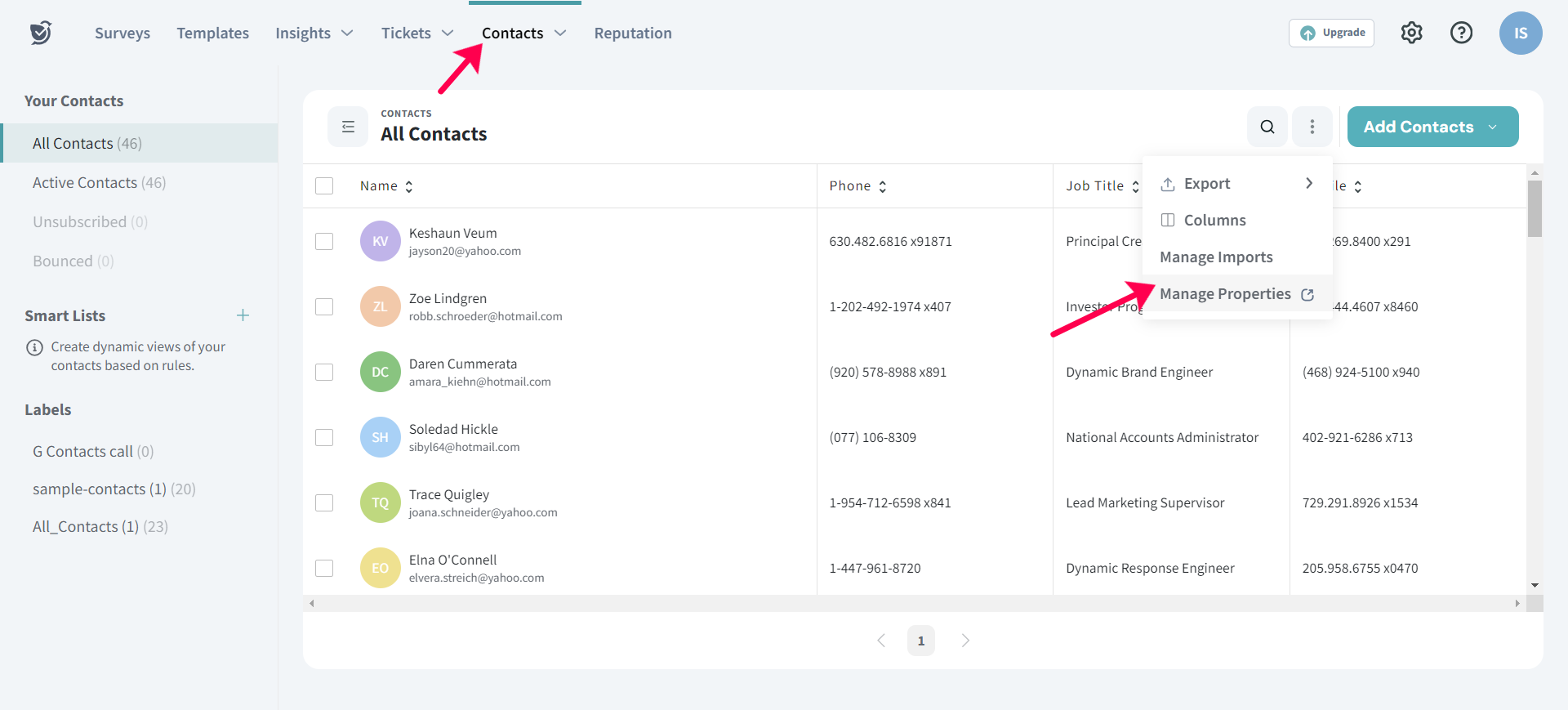The width and height of the screenshot is (1568, 710).
Task: Select Columns in the options menu
Action: (1214, 221)
